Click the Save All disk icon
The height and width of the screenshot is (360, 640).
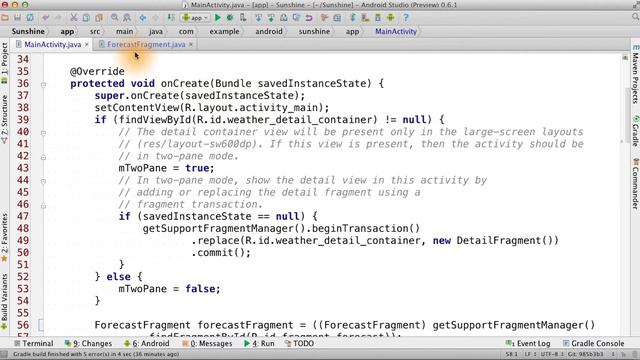click(x=18, y=18)
